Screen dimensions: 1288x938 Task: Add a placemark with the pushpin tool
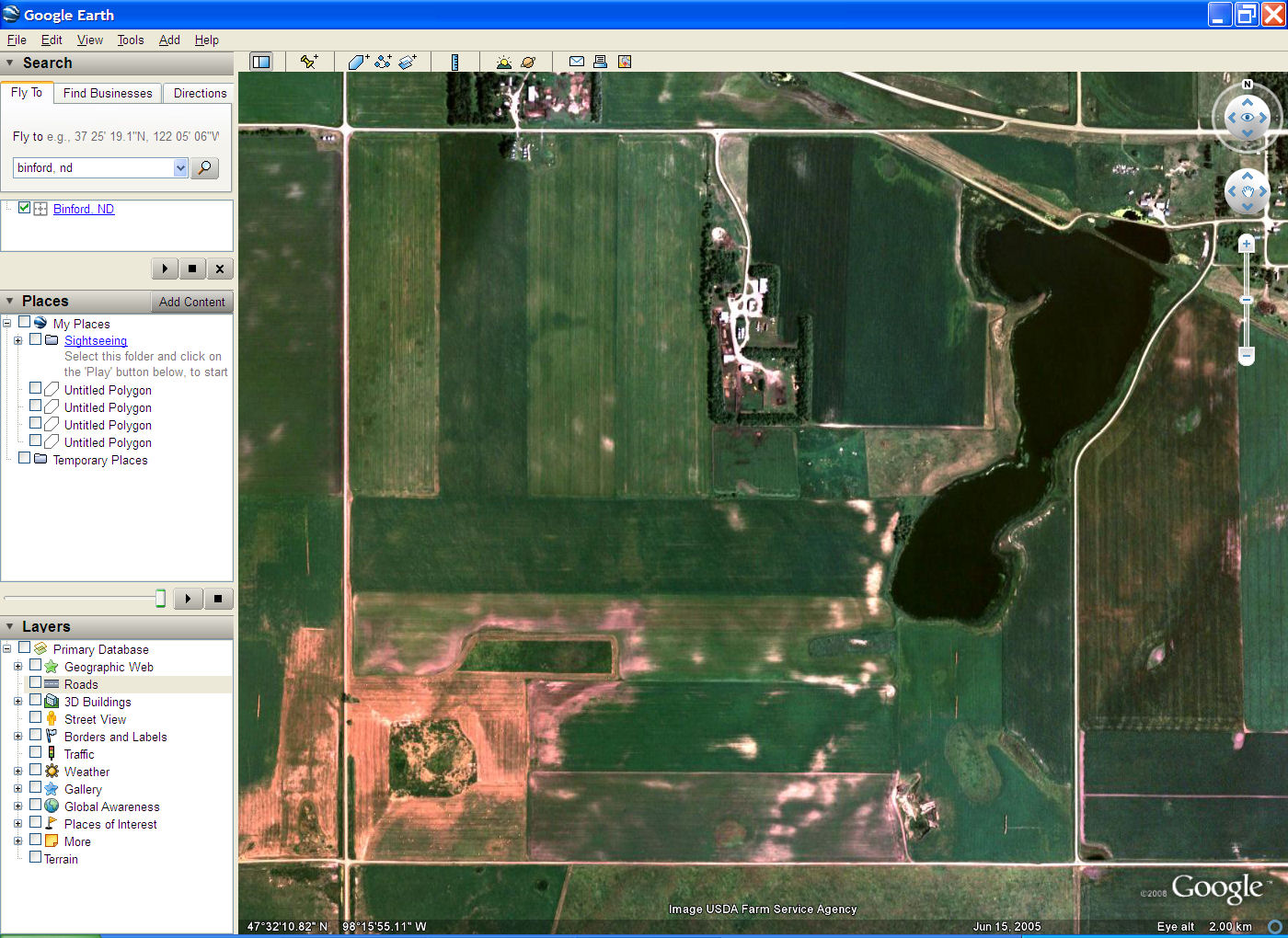pyautogui.click(x=309, y=62)
